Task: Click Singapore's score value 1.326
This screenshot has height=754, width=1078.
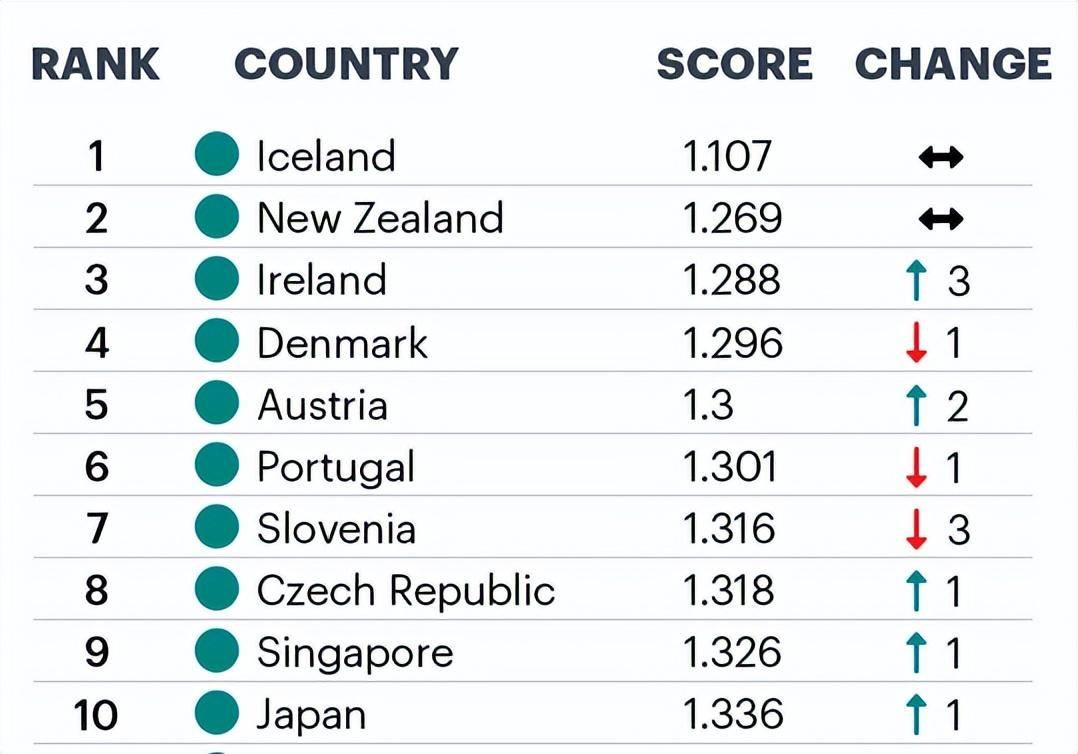Action: click(x=732, y=652)
